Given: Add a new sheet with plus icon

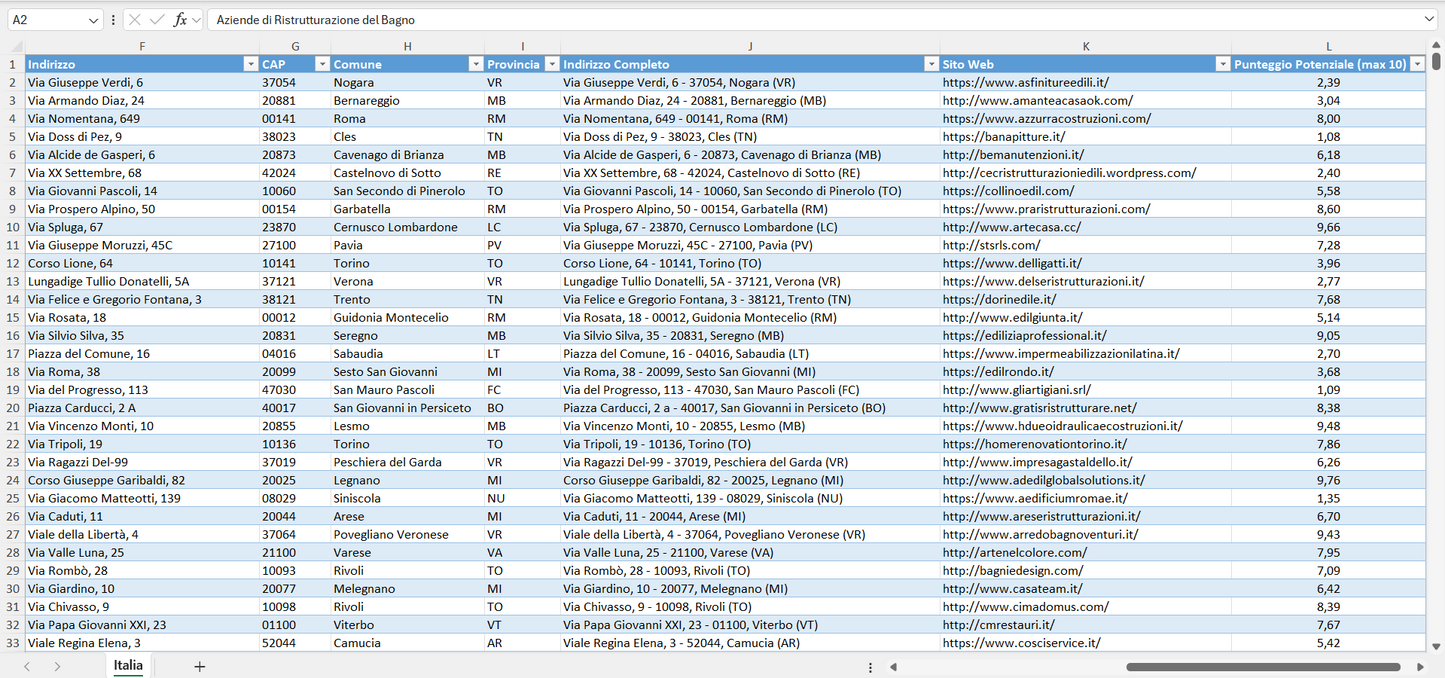Looking at the screenshot, I should (199, 666).
